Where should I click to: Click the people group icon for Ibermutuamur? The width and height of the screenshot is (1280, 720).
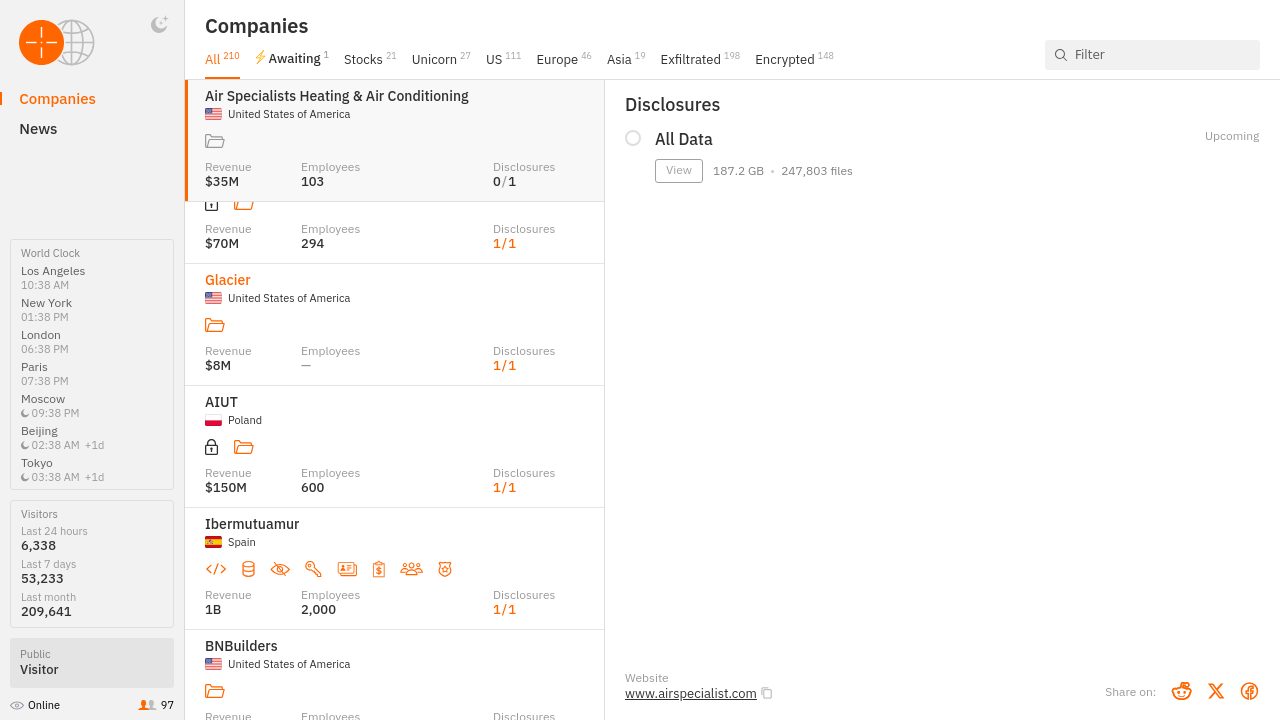click(411, 569)
